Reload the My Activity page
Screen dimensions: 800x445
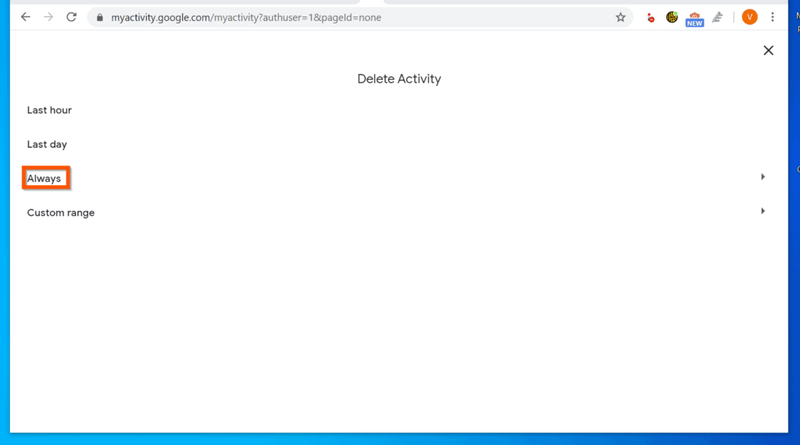point(71,17)
